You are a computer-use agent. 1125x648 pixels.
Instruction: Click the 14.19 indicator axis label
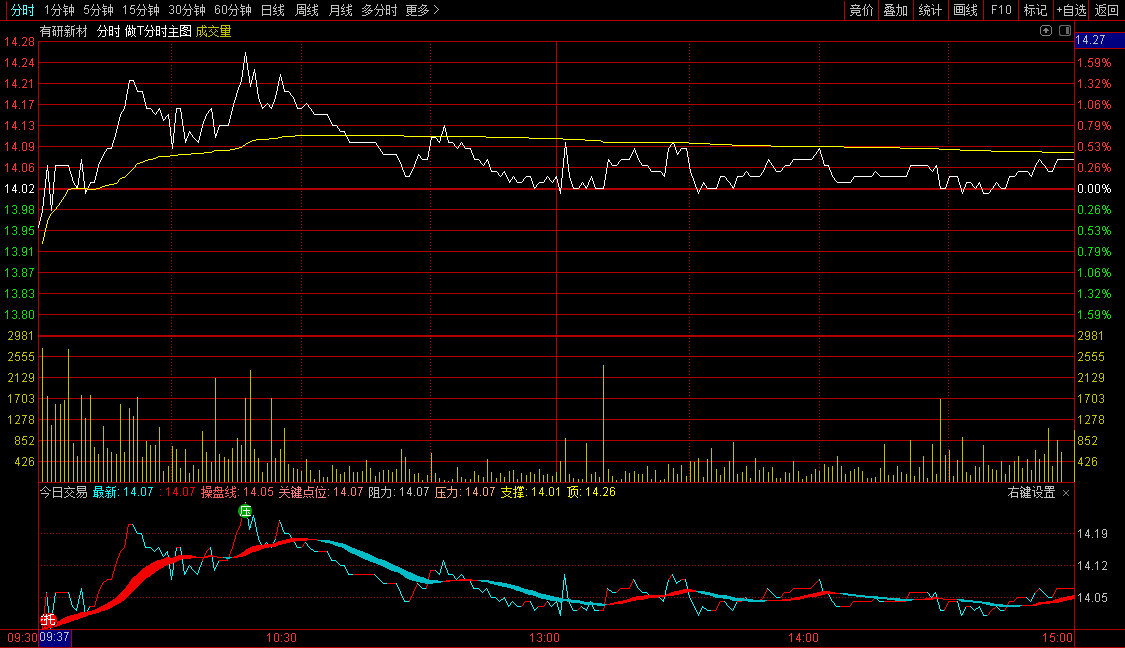pyautogui.click(x=1092, y=533)
